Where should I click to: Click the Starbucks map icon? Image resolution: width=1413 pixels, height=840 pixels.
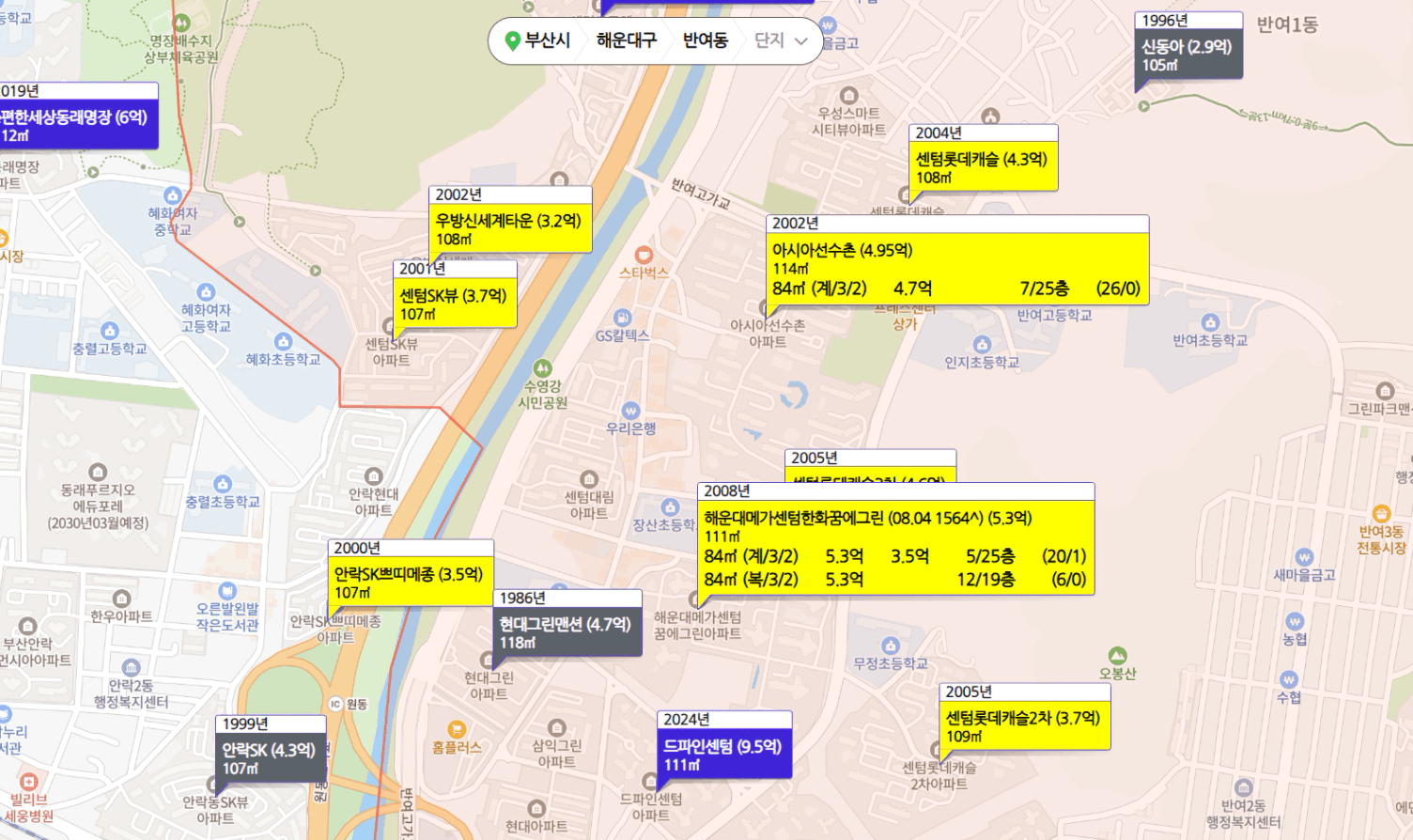point(644,255)
